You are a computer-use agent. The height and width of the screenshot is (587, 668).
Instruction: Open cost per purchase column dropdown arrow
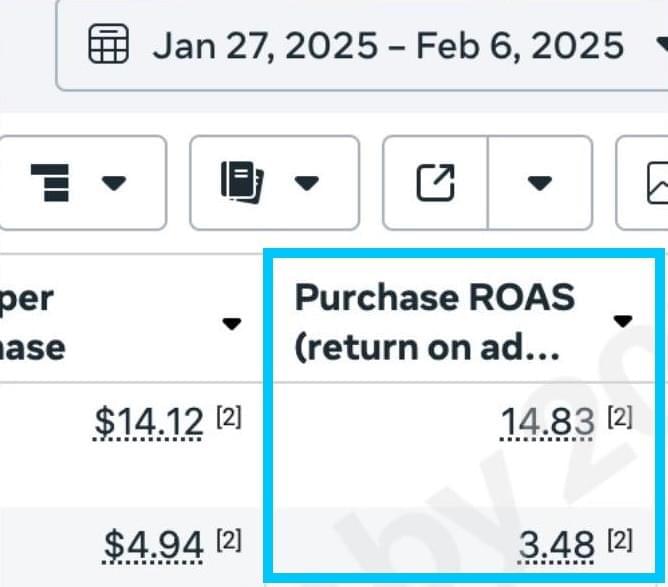pos(232,324)
